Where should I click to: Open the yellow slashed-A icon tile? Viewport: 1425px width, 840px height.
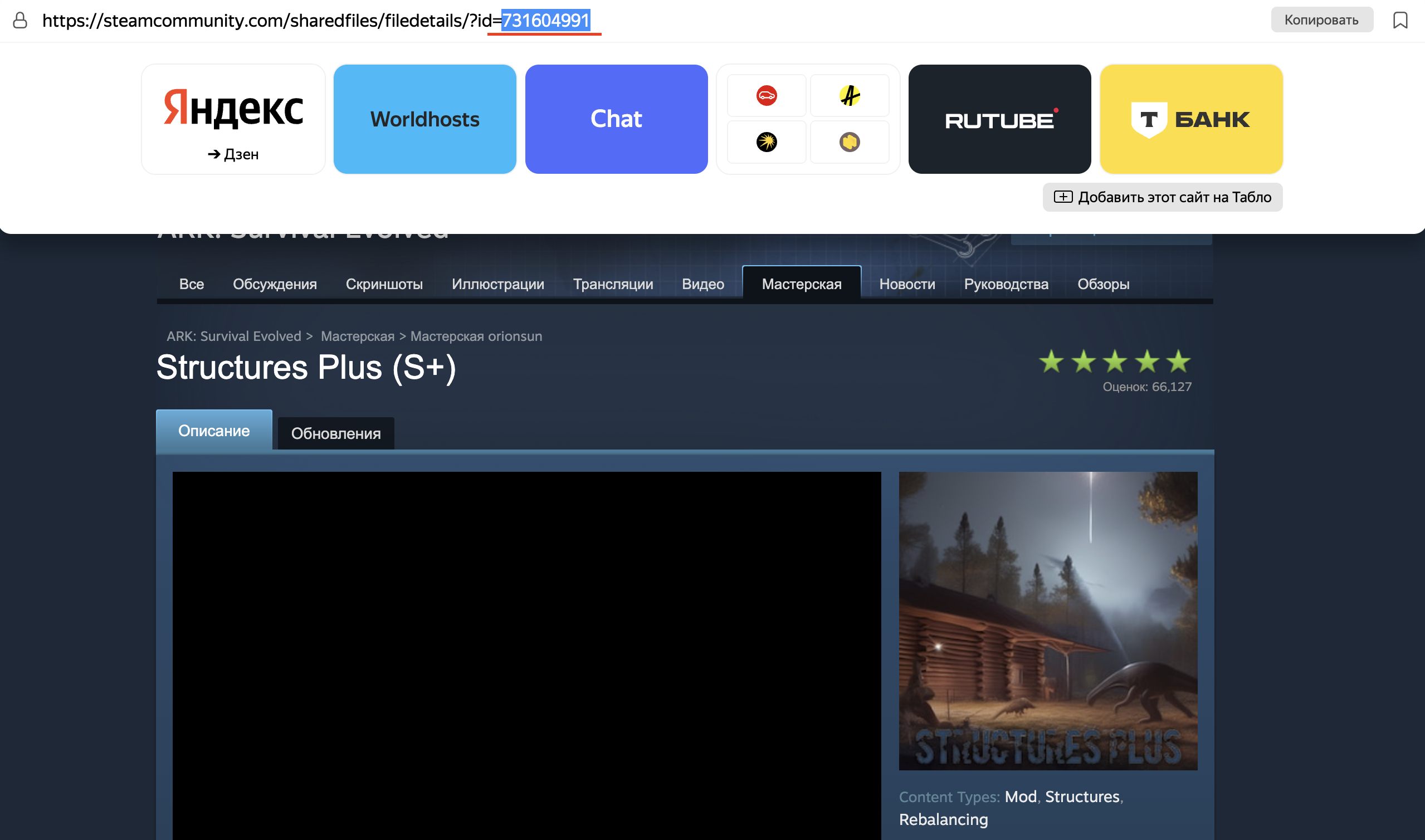tap(849, 95)
